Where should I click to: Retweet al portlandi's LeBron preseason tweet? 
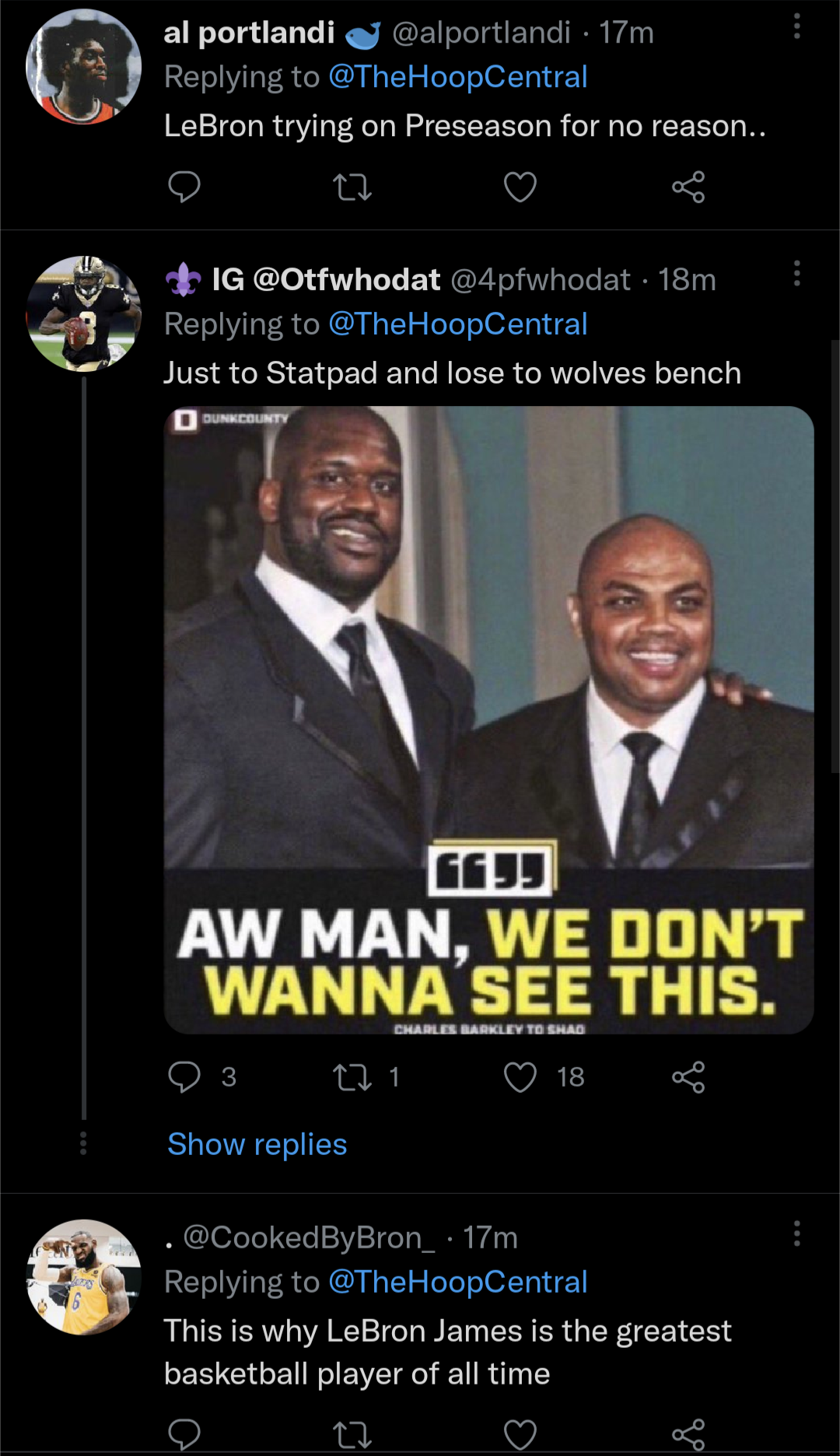[x=352, y=187]
